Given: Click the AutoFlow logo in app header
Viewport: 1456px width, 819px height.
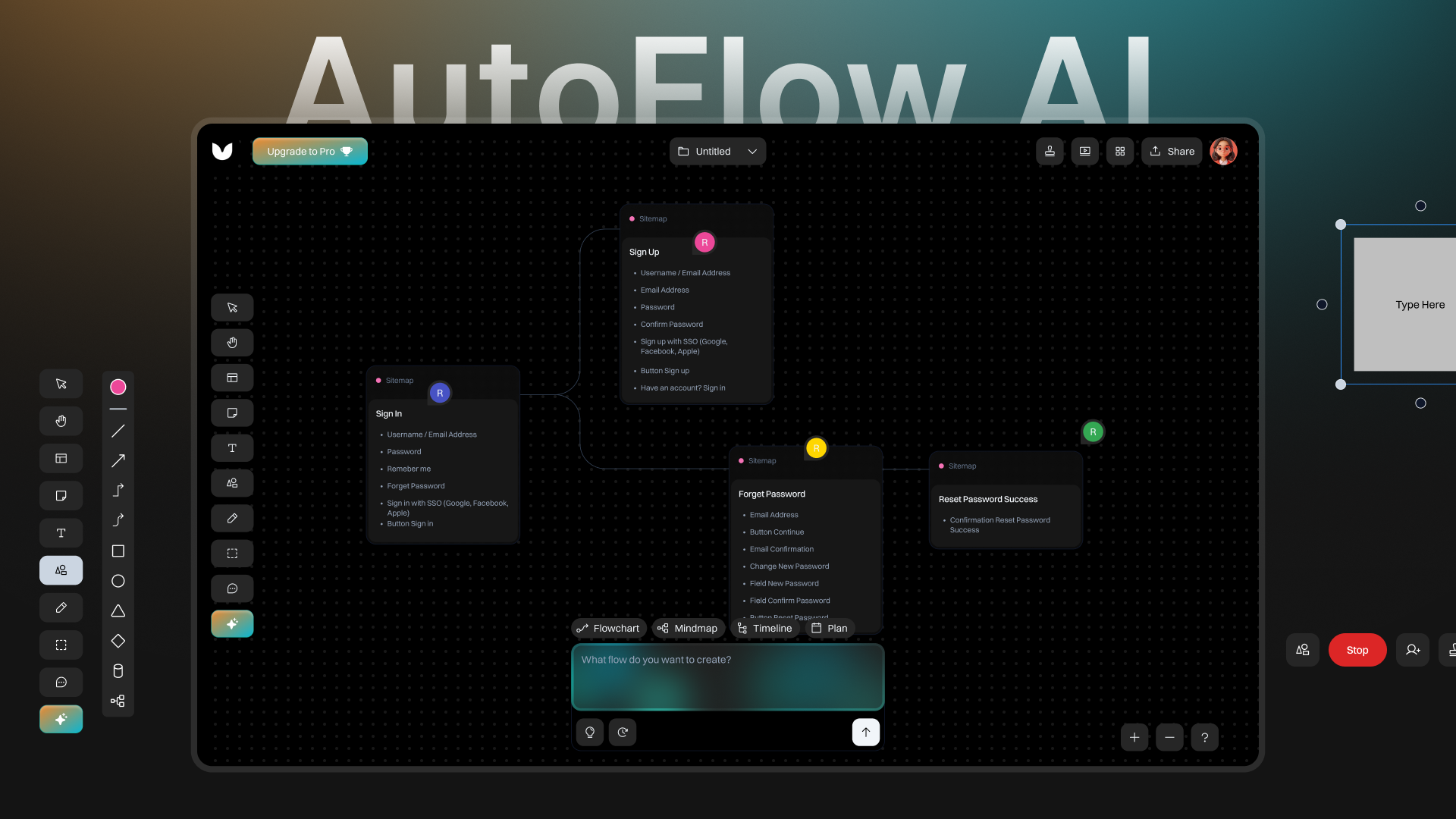Looking at the screenshot, I should [x=222, y=151].
